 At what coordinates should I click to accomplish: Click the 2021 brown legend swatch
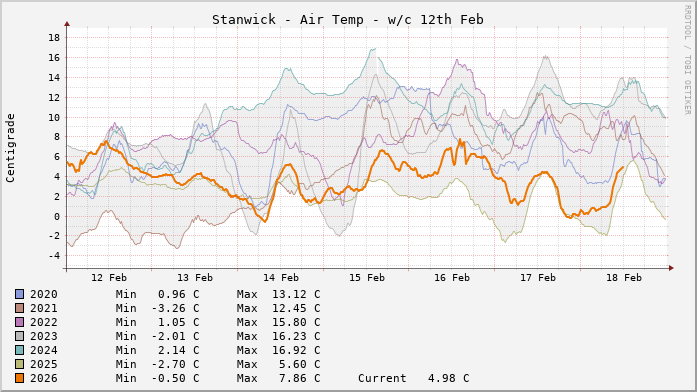(20, 308)
